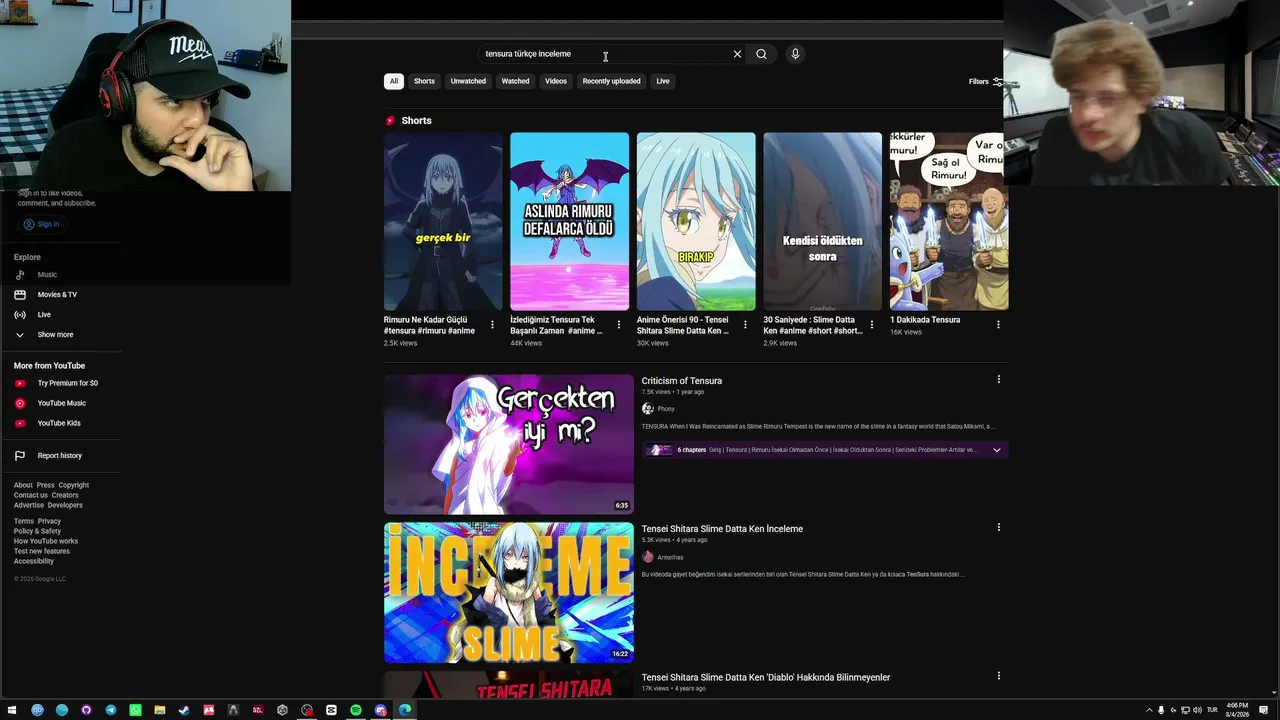Play the 'Gerçekten iyi mi?' video thumbnail
The width and height of the screenshot is (1280, 720).
pyautogui.click(x=509, y=444)
